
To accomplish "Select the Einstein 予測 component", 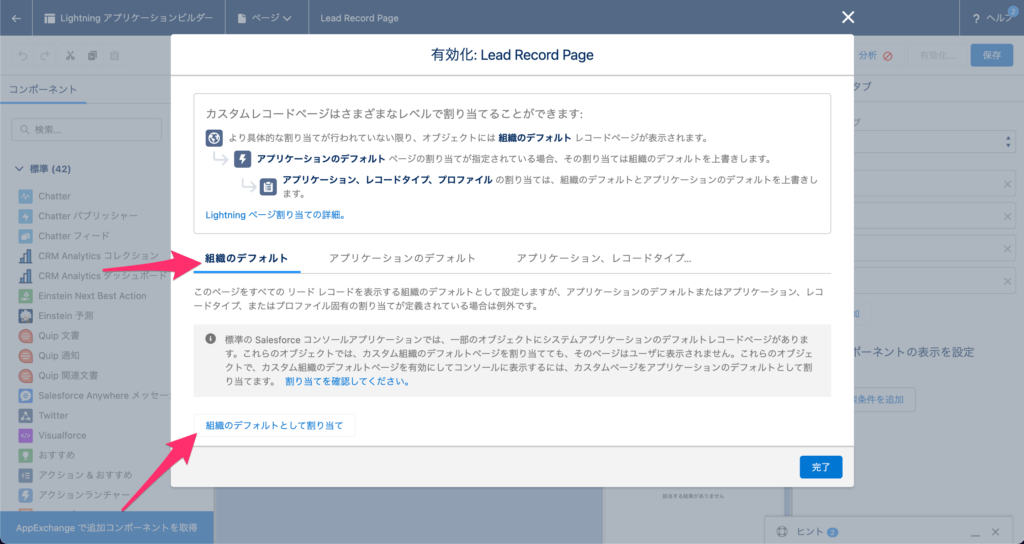I will (x=56, y=315).
